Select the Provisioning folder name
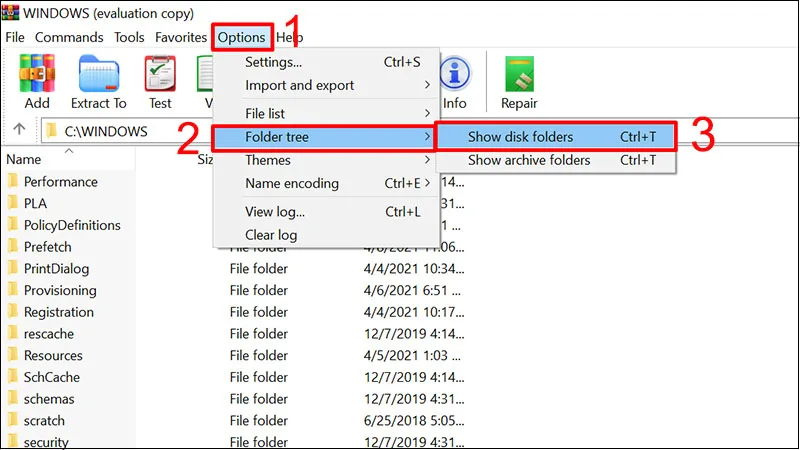This screenshot has width=800, height=450. (x=60, y=290)
